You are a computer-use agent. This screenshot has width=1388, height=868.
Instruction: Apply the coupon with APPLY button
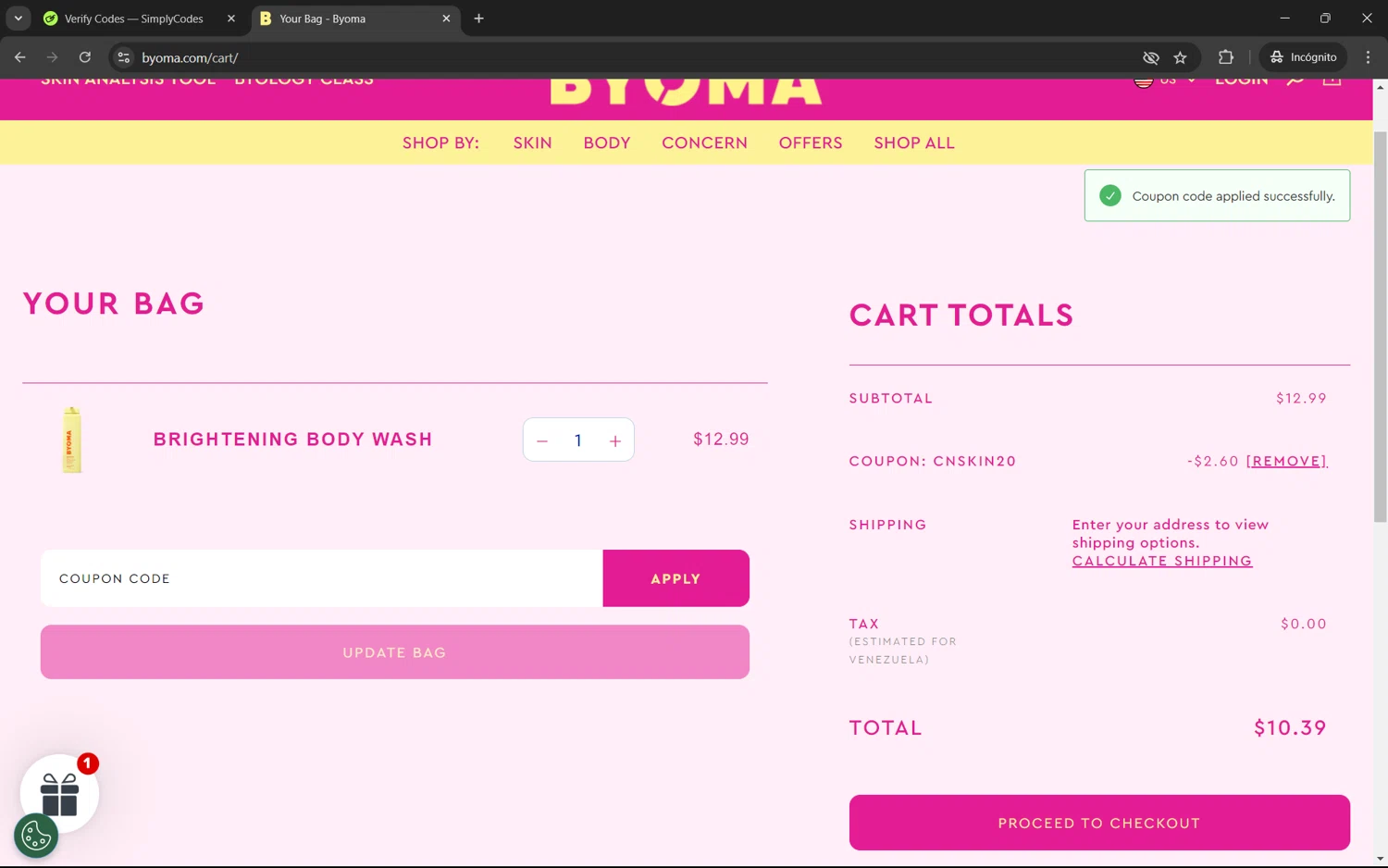[675, 578]
